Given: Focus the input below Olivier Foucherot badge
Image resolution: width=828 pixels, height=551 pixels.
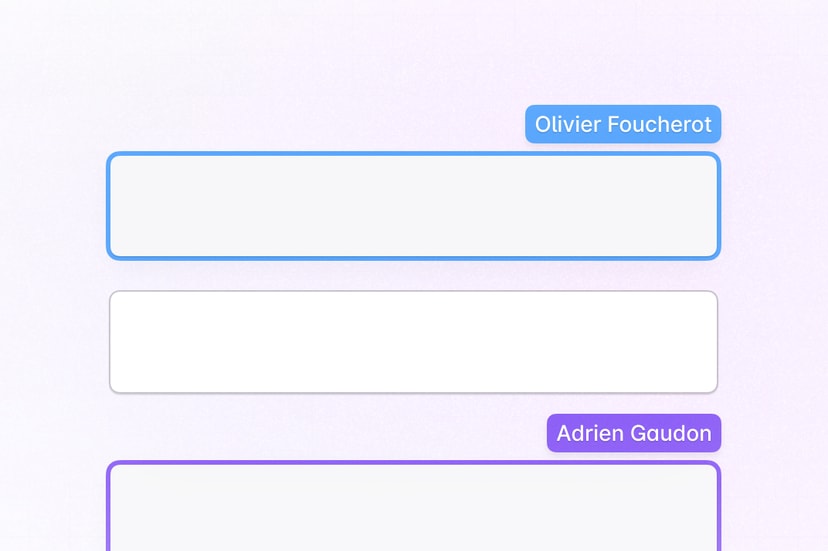Looking at the screenshot, I should (x=413, y=206).
